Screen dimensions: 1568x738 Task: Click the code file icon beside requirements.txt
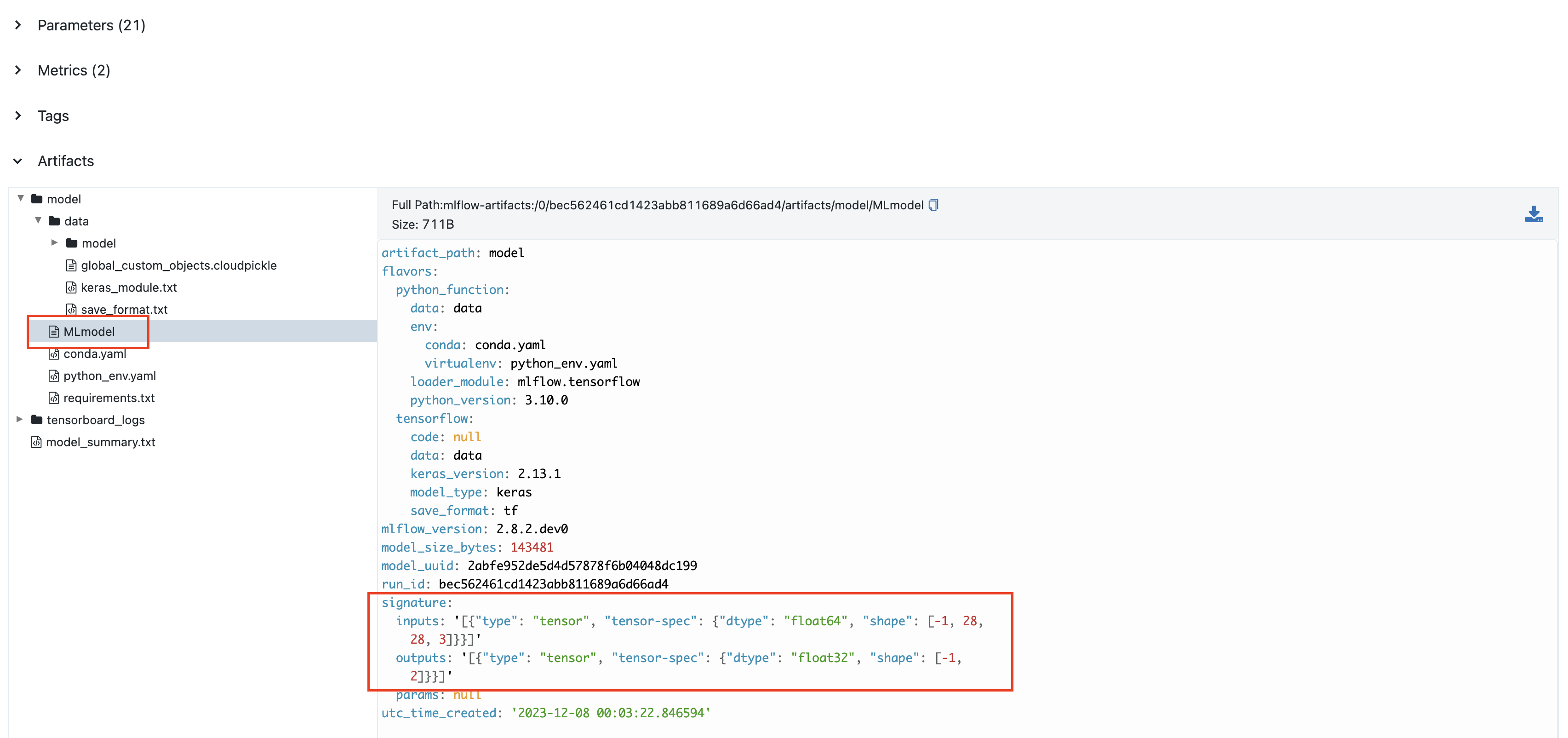pos(53,398)
